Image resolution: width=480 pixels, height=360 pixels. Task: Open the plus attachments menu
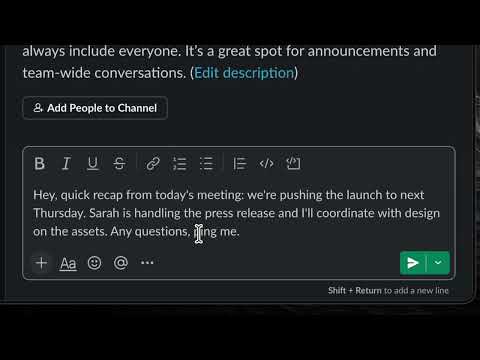click(x=41, y=263)
